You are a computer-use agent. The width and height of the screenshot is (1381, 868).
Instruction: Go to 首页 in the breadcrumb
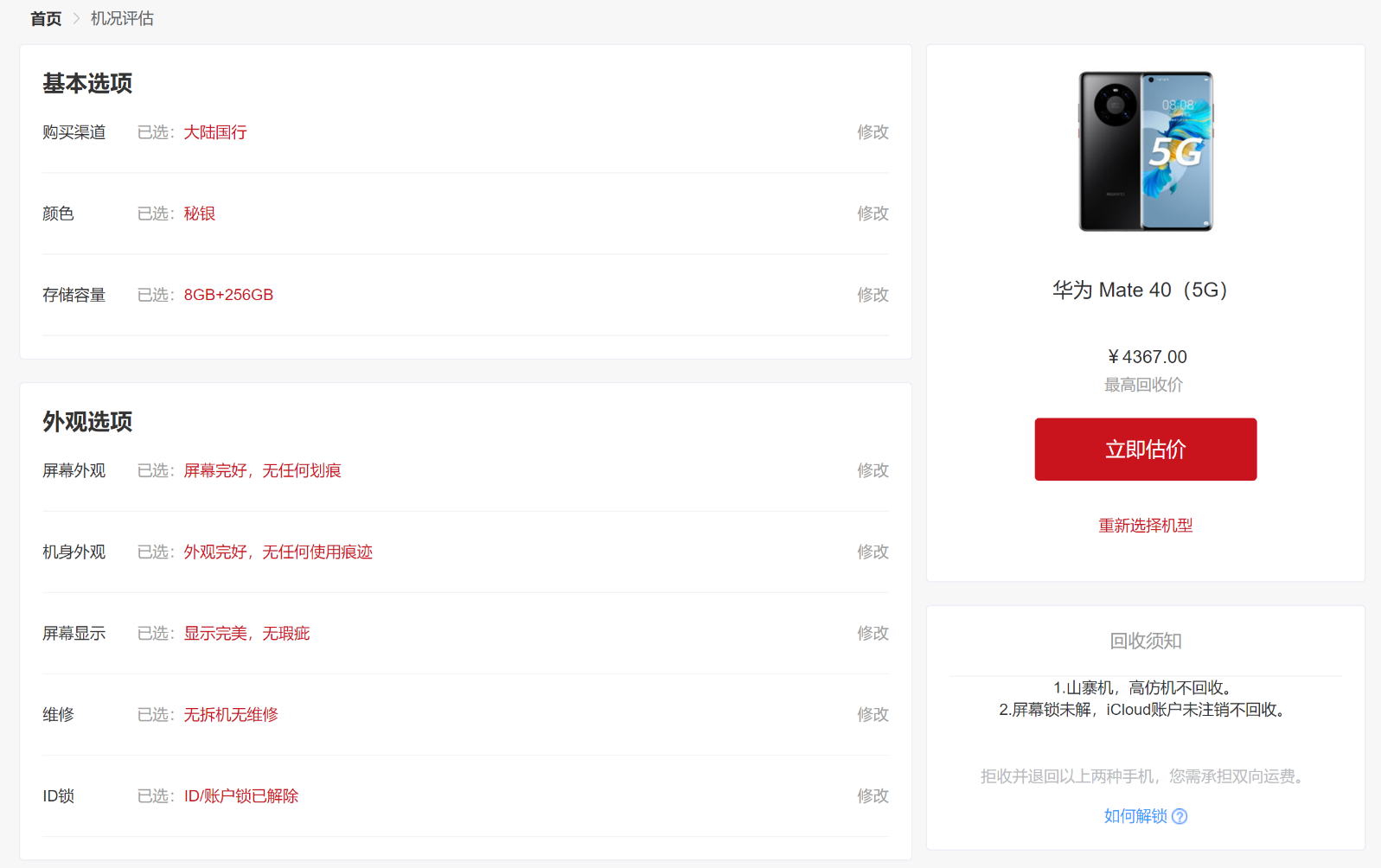tap(46, 18)
